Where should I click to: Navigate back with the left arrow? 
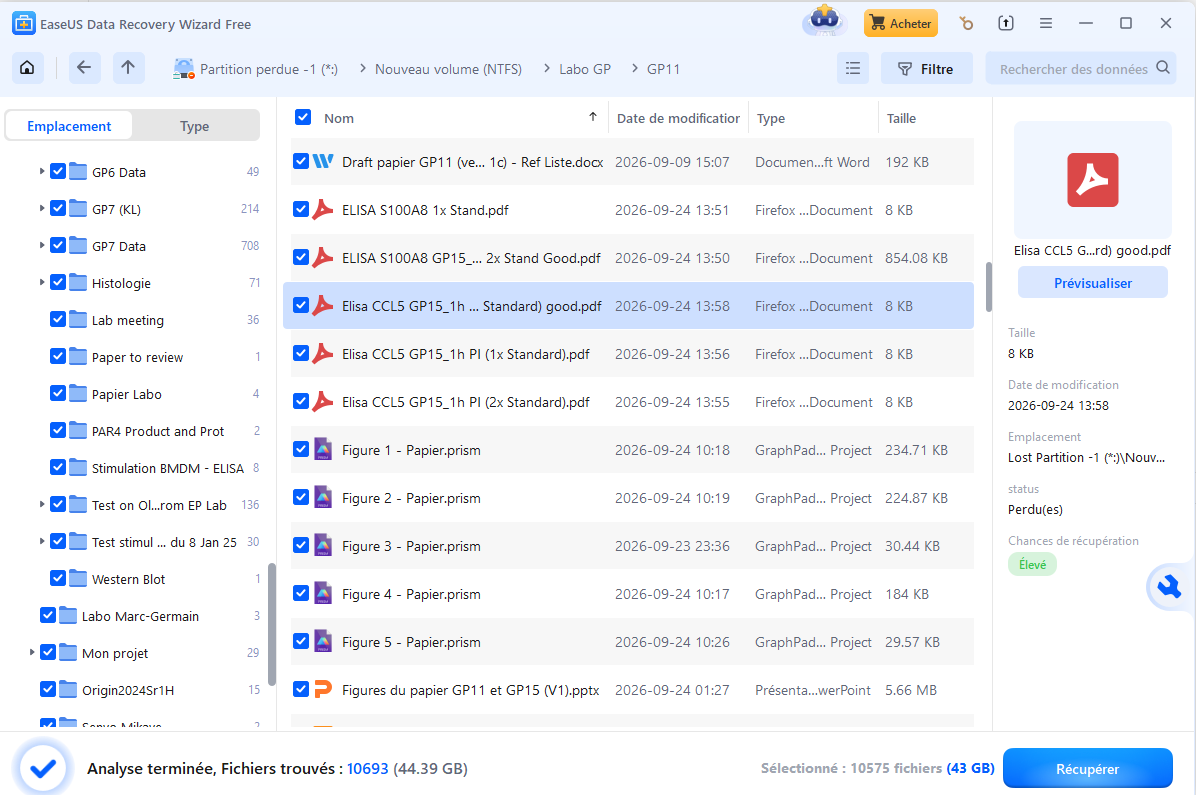click(x=84, y=68)
